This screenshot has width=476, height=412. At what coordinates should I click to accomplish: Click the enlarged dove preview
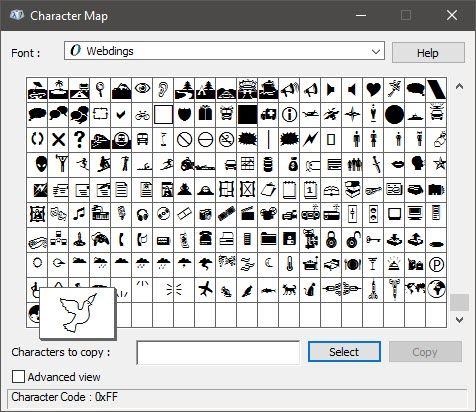[x=78, y=313]
